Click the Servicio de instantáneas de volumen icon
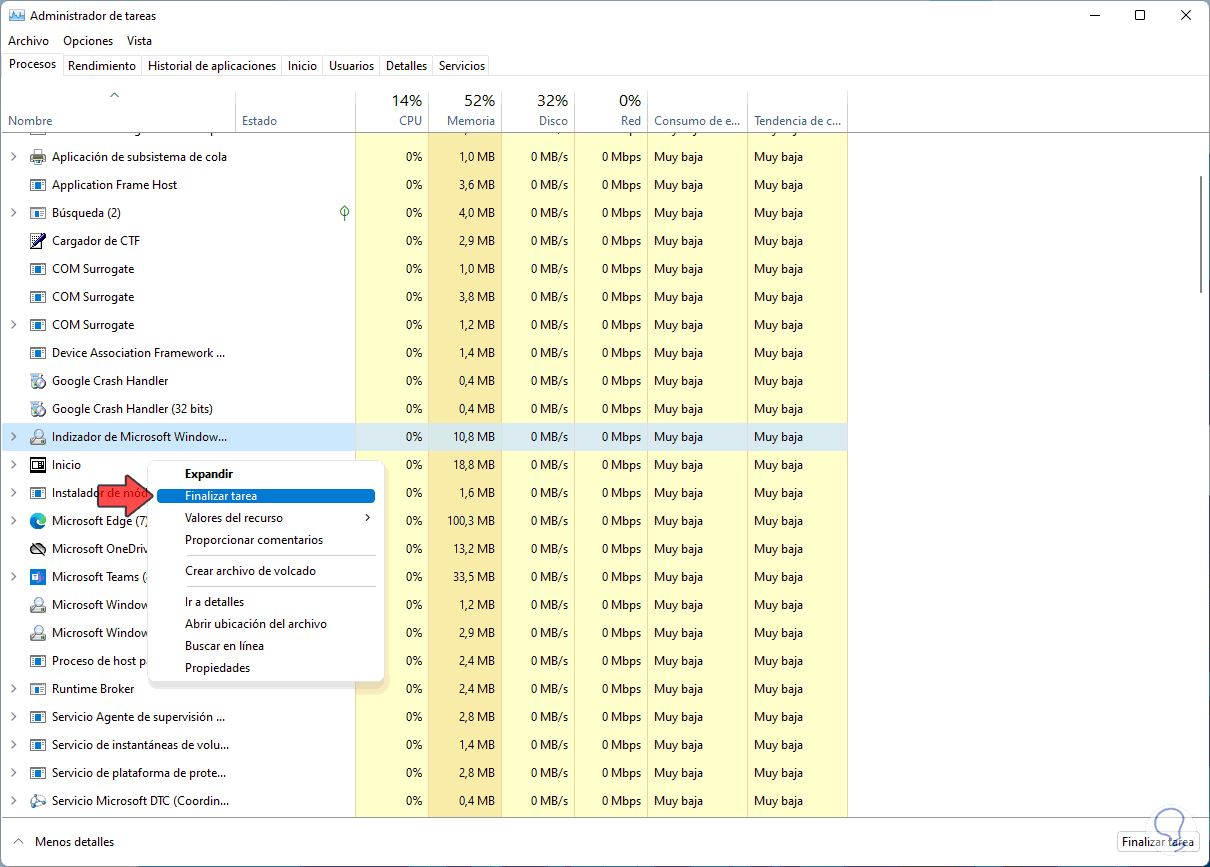The height and width of the screenshot is (867, 1210). 38,745
